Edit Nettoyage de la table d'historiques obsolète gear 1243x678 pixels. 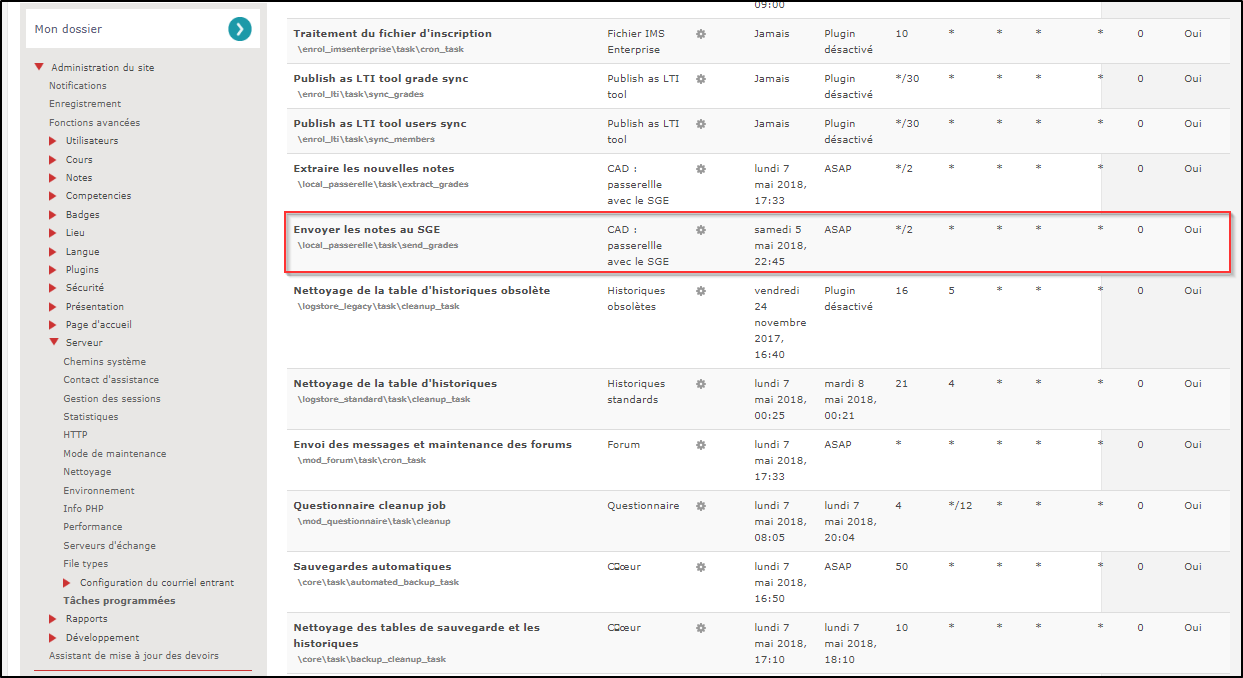pyautogui.click(x=701, y=291)
